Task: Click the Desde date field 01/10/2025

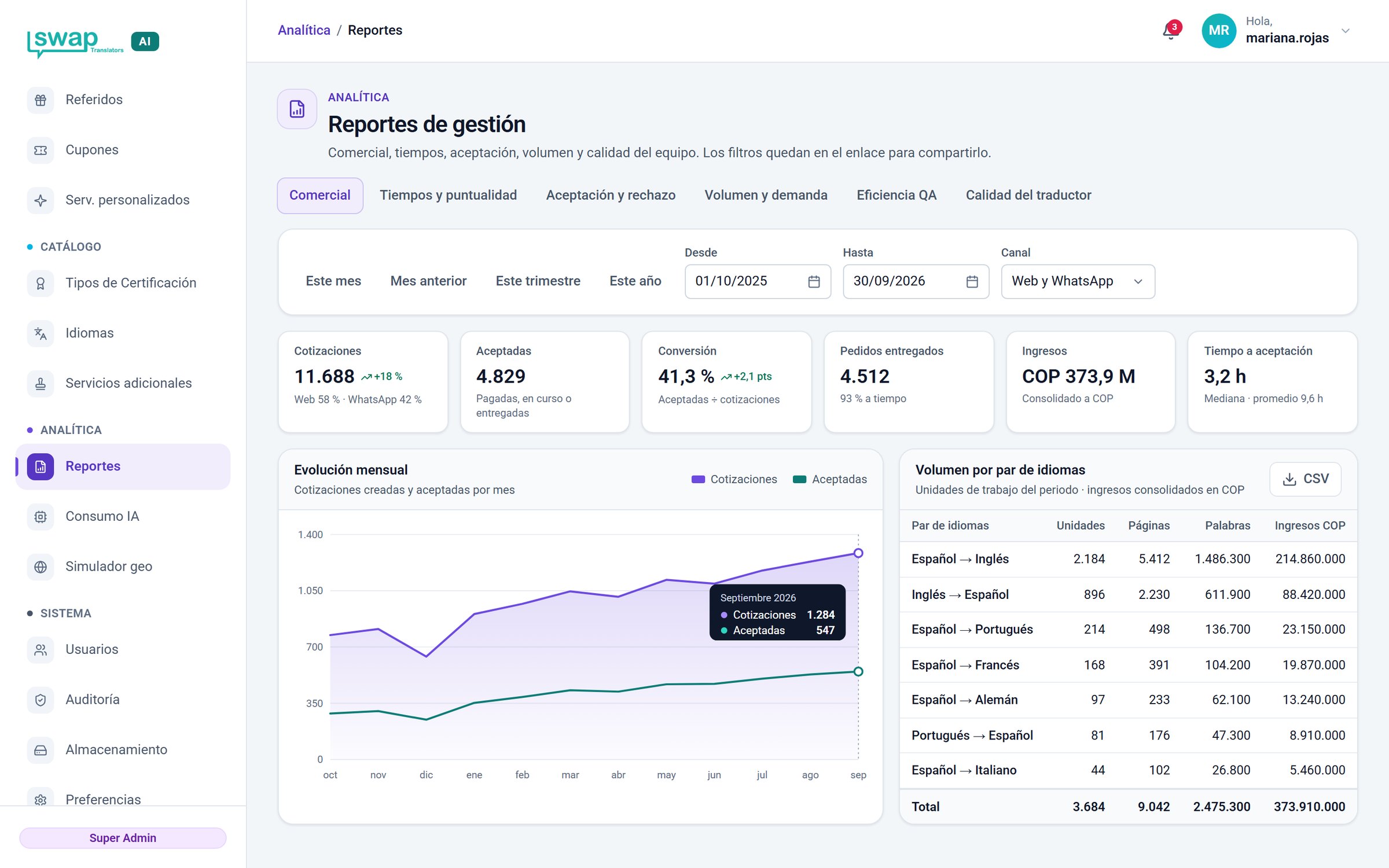Action: [758, 281]
